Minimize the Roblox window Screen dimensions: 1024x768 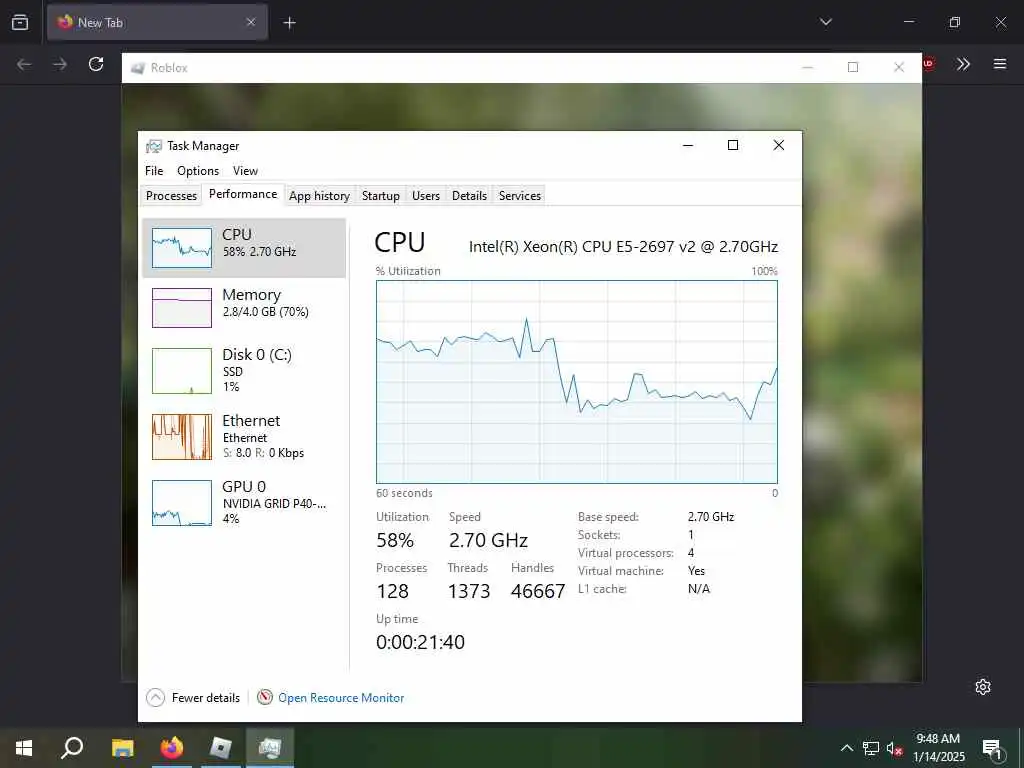click(808, 67)
